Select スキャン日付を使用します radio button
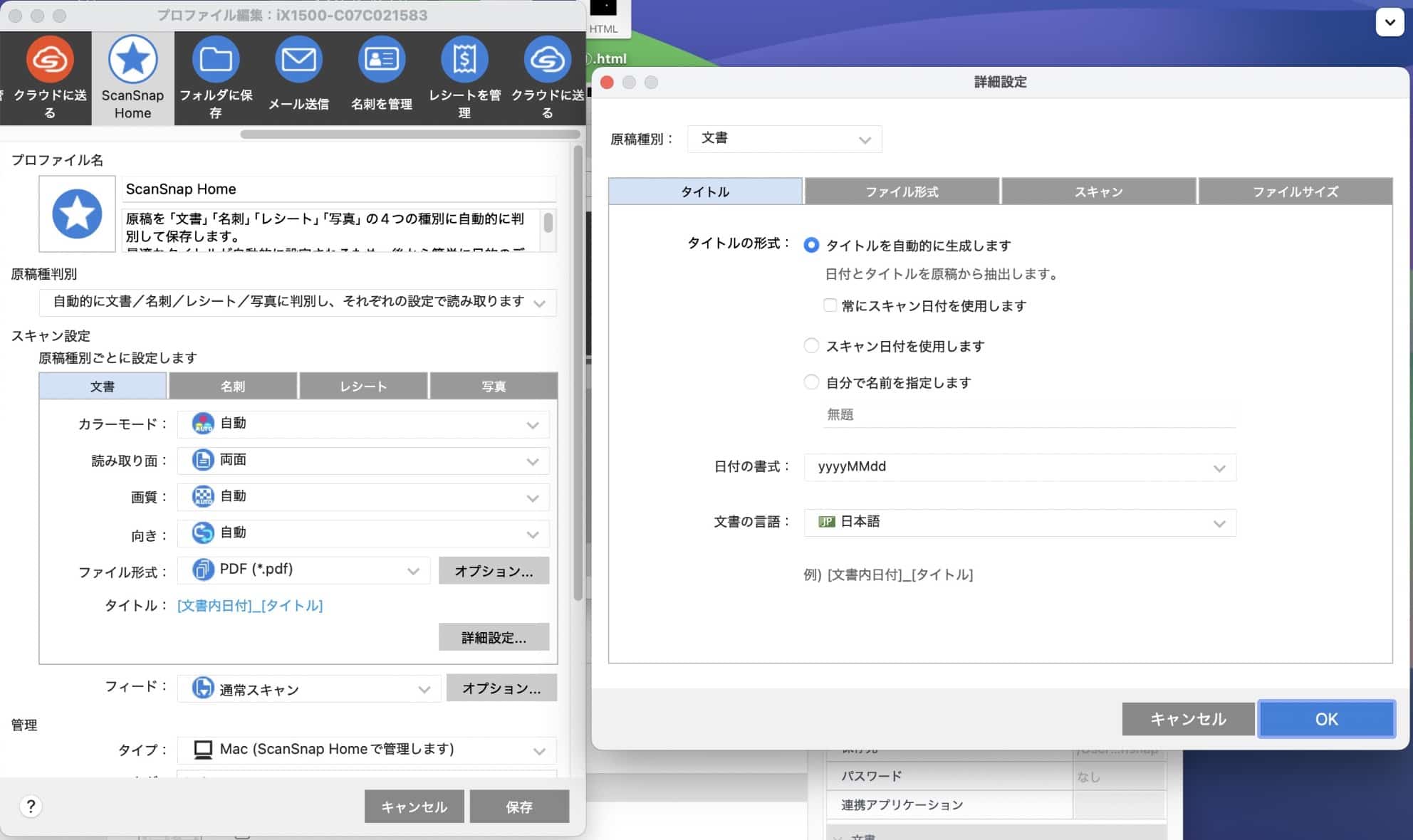Screen dimensions: 1413x840 coord(811,346)
